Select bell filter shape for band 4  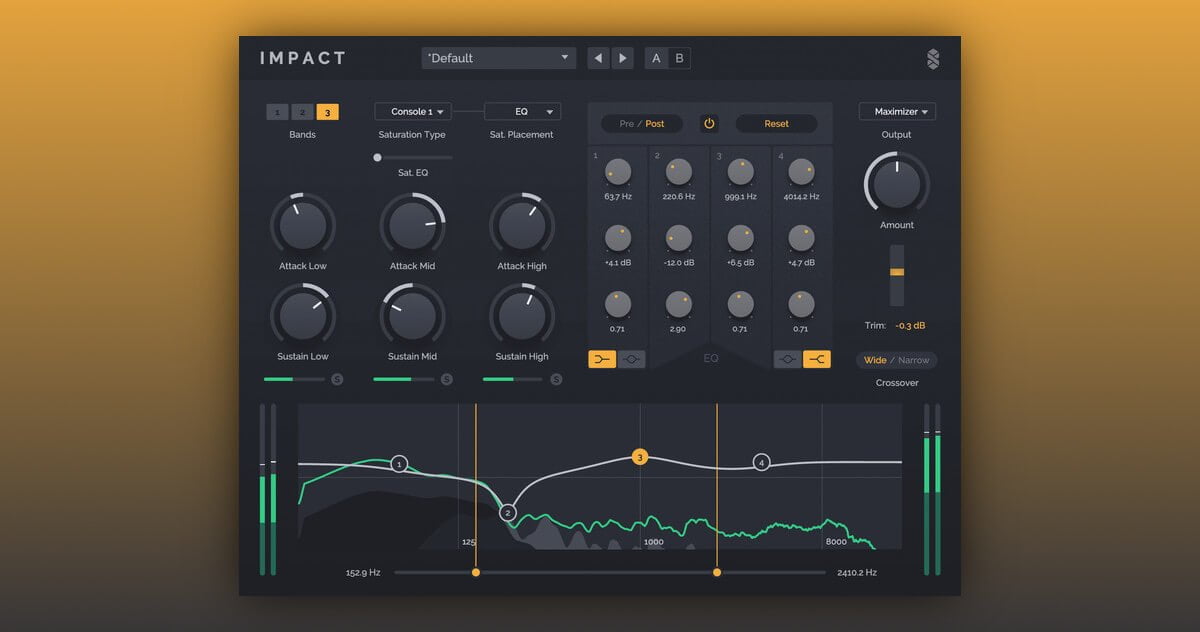787,360
